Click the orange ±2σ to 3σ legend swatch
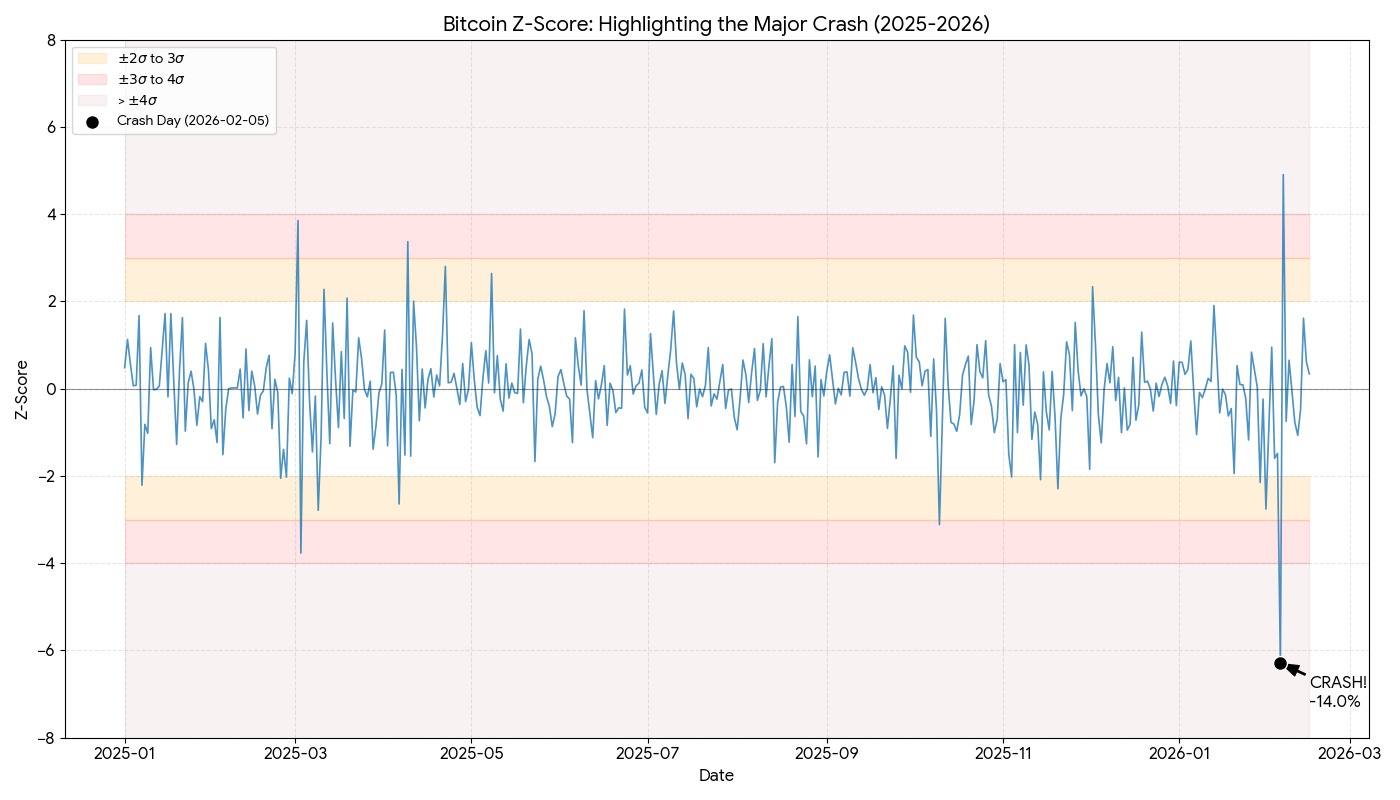This screenshot has height=800, width=1400. (92, 59)
